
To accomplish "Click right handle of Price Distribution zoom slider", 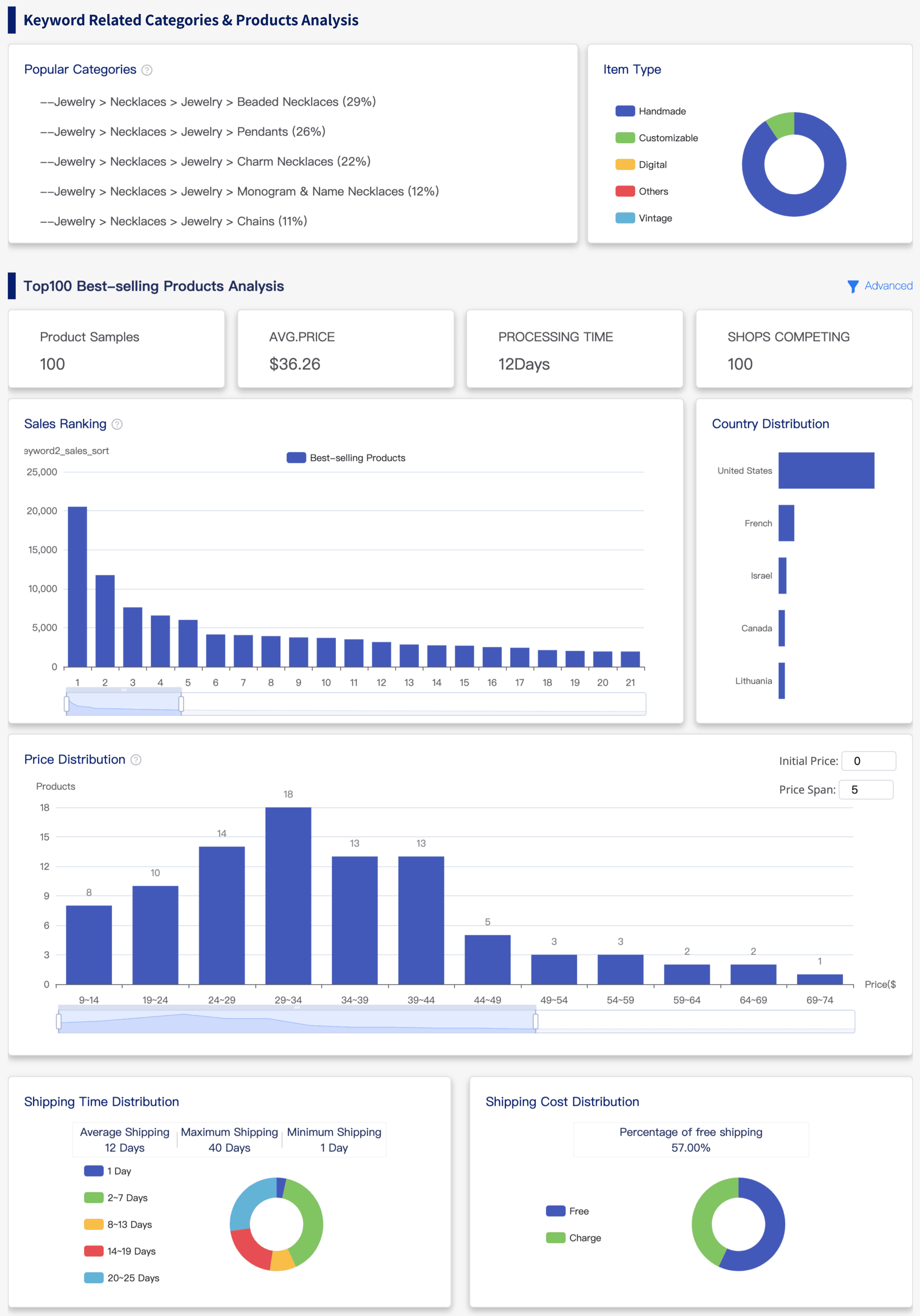I will point(536,1022).
